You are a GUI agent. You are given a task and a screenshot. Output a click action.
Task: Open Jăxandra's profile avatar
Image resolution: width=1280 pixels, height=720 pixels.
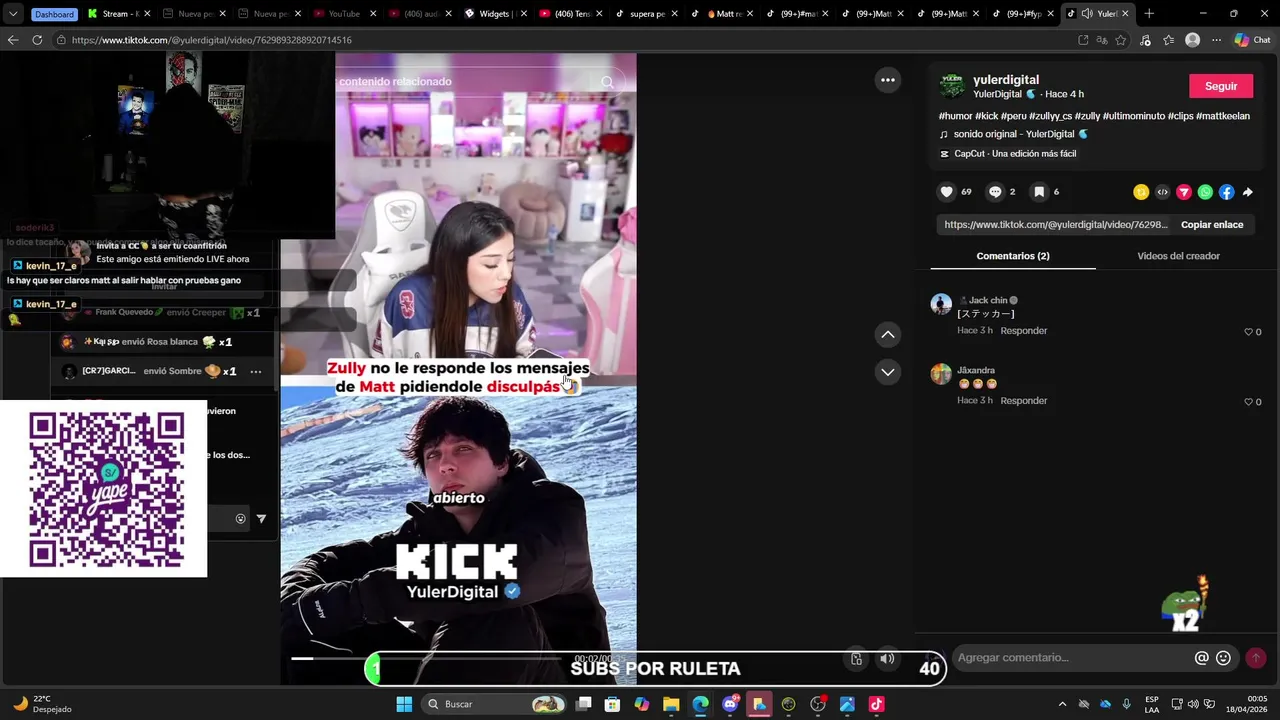click(941, 374)
